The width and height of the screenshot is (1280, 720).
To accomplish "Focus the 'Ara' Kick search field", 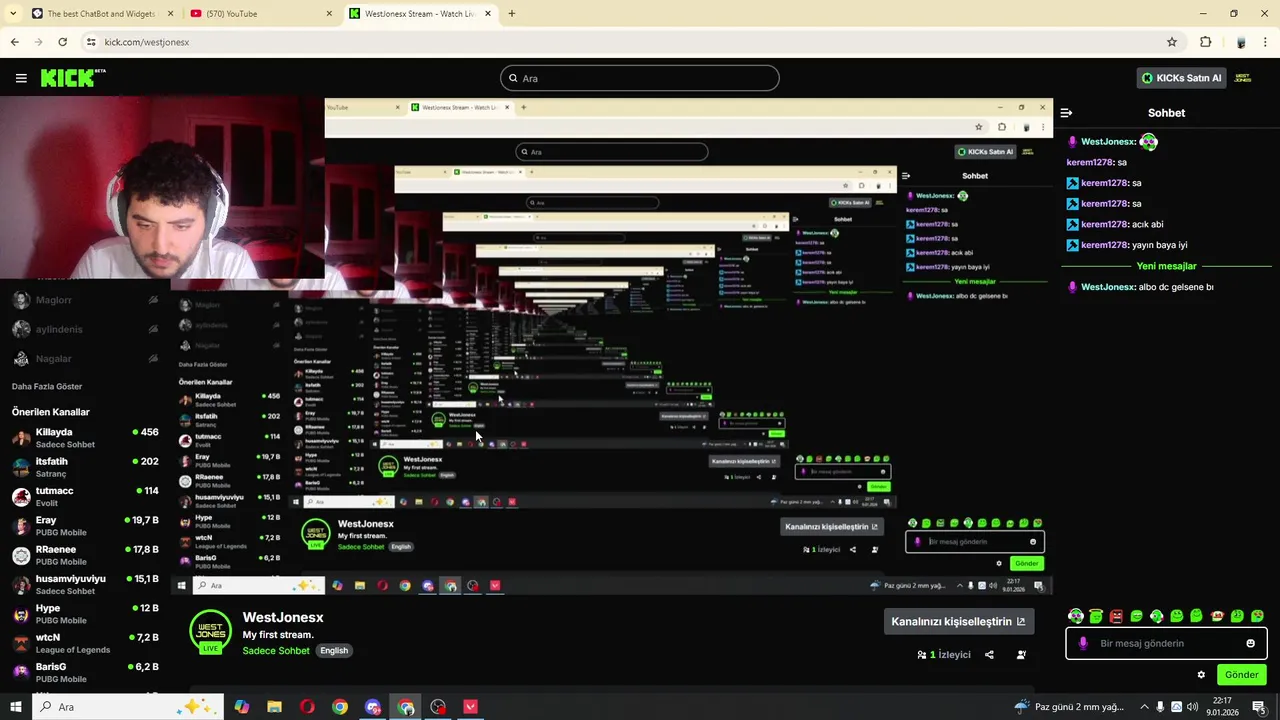I will pyautogui.click(x=640, y=78).
